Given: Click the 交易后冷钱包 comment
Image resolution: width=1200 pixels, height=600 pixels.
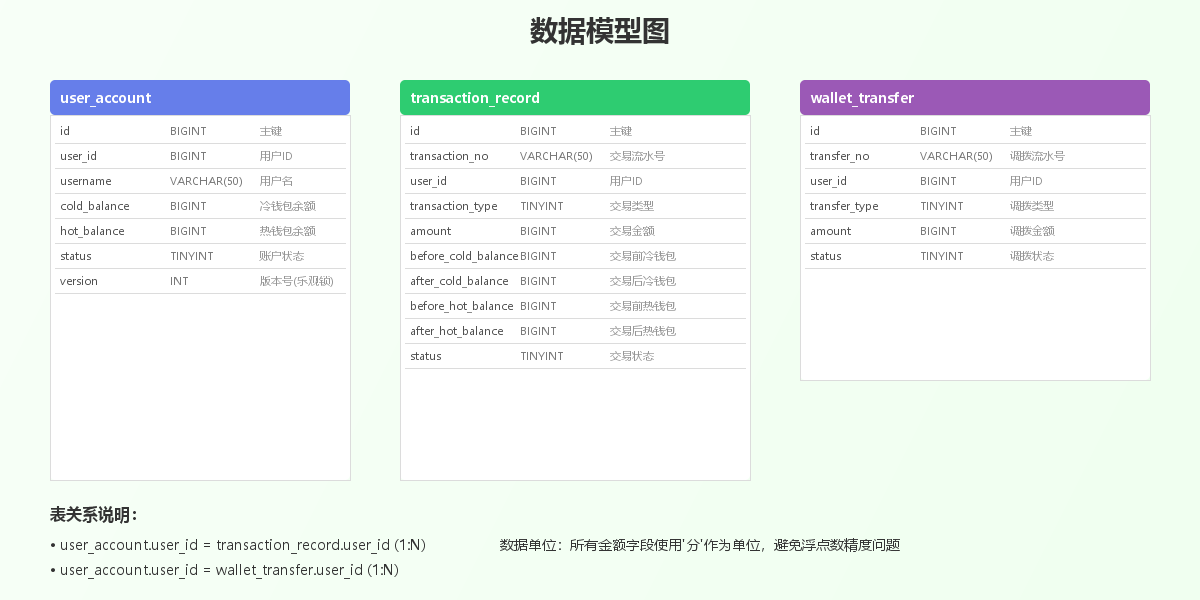Looking at the screenshot, I should [x=643, y=281].
